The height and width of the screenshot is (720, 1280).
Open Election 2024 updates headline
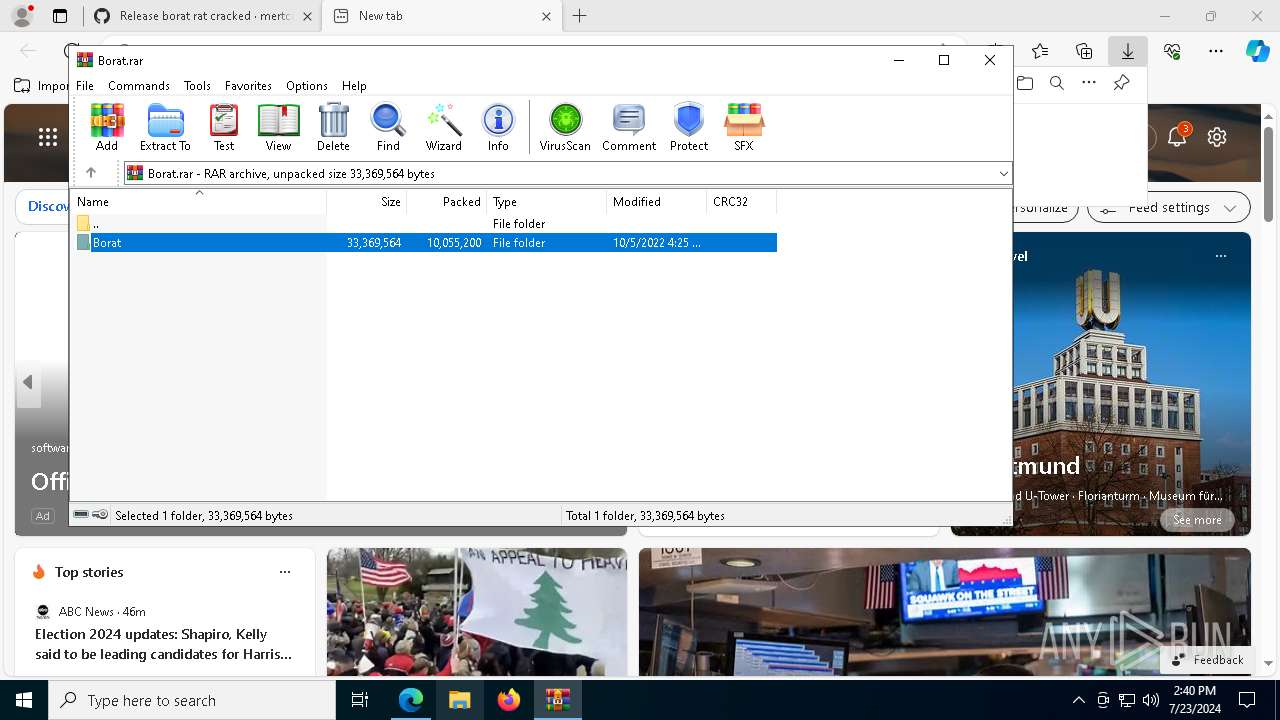164,644
